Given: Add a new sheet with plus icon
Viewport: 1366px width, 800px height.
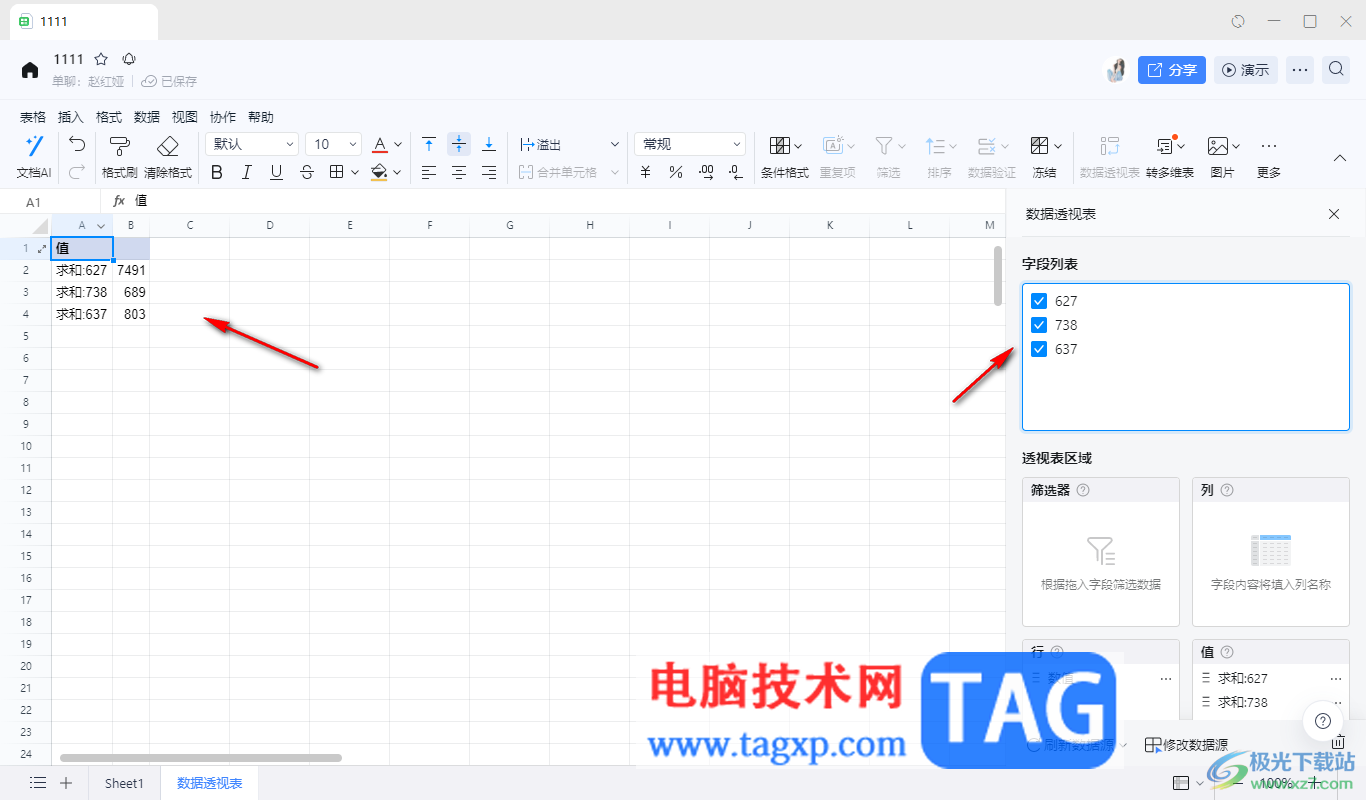Looking at the screenshot, I should 66,783.
